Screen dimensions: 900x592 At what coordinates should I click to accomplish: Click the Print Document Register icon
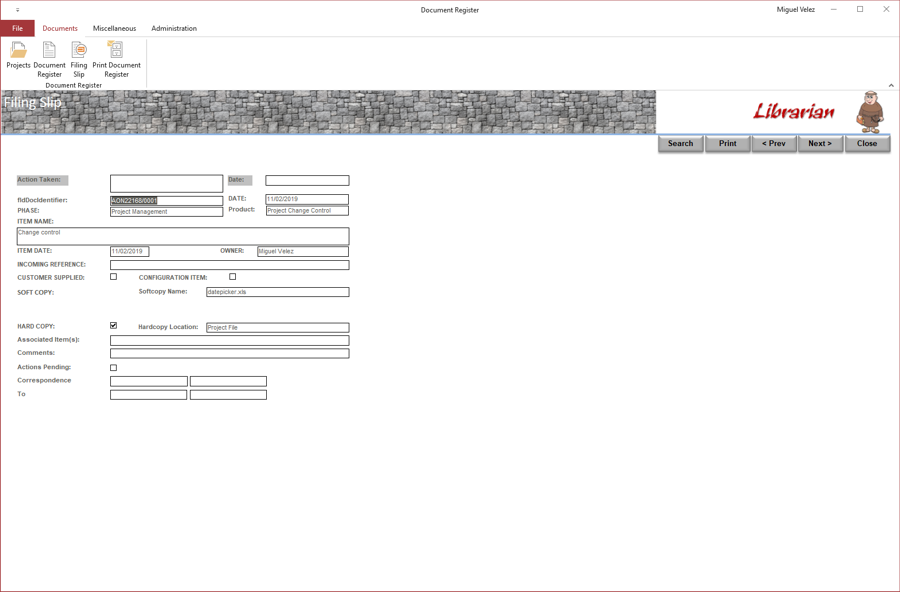pyautogui.click(x=117, y=59)
